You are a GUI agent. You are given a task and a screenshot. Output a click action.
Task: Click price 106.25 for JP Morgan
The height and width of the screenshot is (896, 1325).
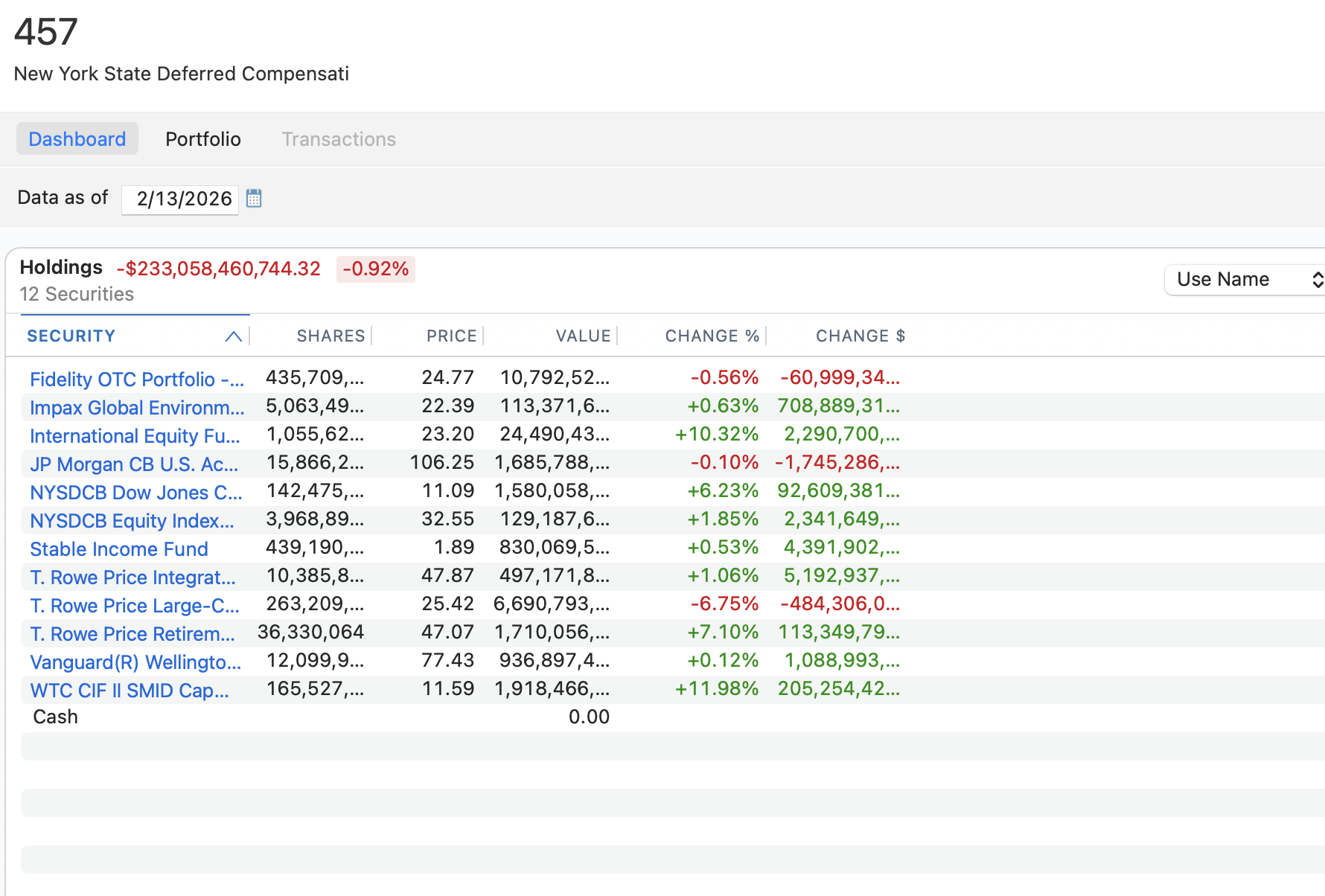click(x=442, y=463)
